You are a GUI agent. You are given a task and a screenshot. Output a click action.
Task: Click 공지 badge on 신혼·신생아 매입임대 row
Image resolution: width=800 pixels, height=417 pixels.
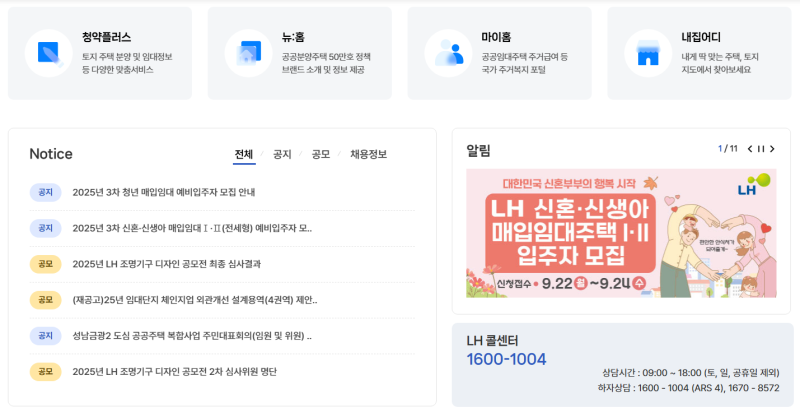(45, 228)
